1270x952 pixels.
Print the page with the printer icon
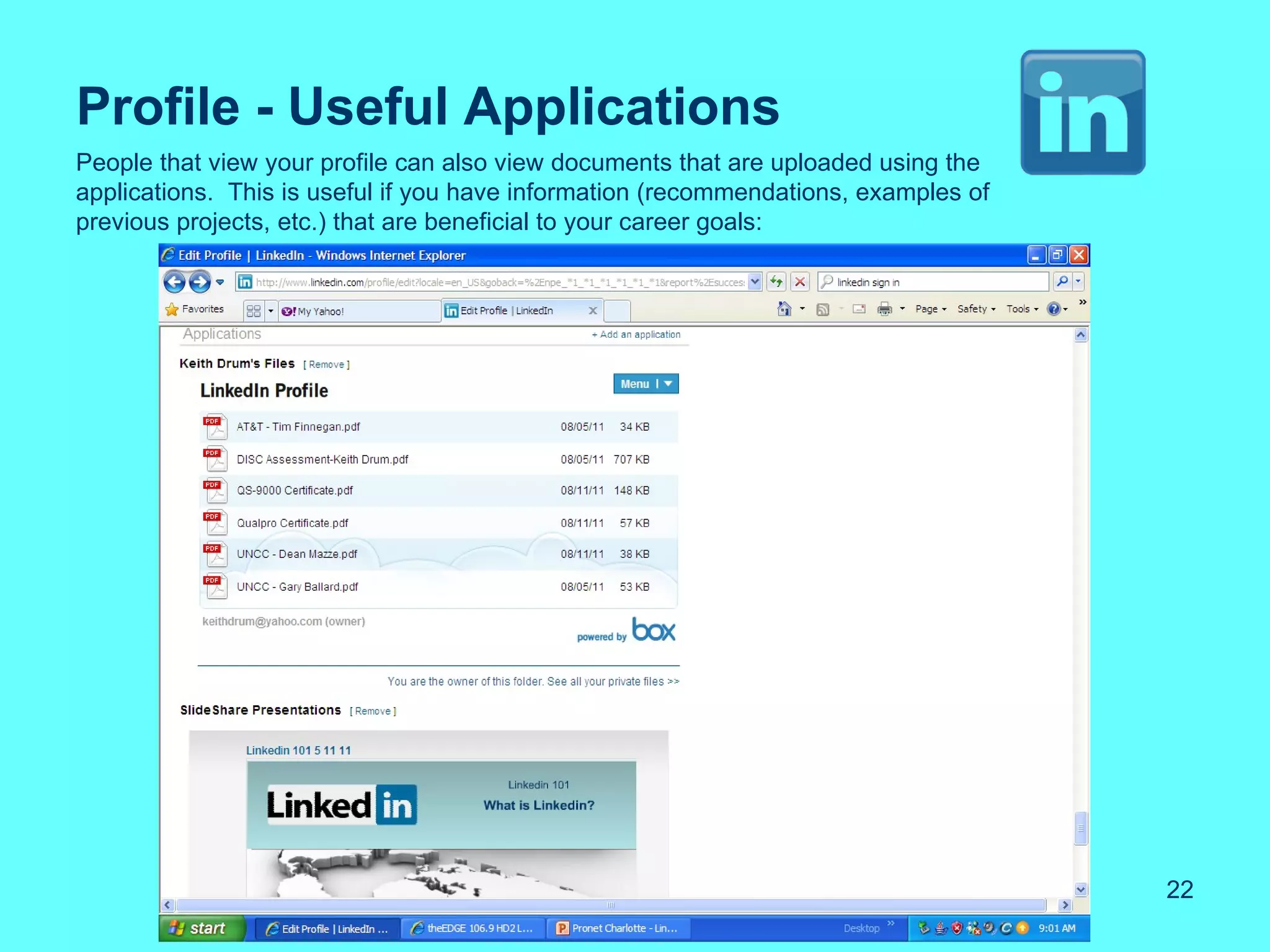[885, 309]
